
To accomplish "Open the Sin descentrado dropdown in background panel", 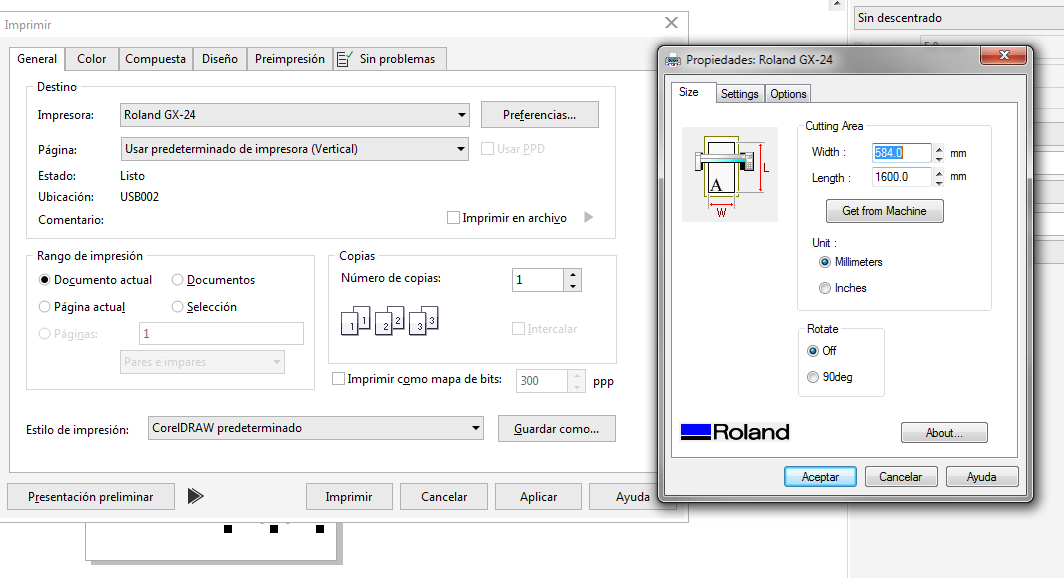I will click(958, 18).
